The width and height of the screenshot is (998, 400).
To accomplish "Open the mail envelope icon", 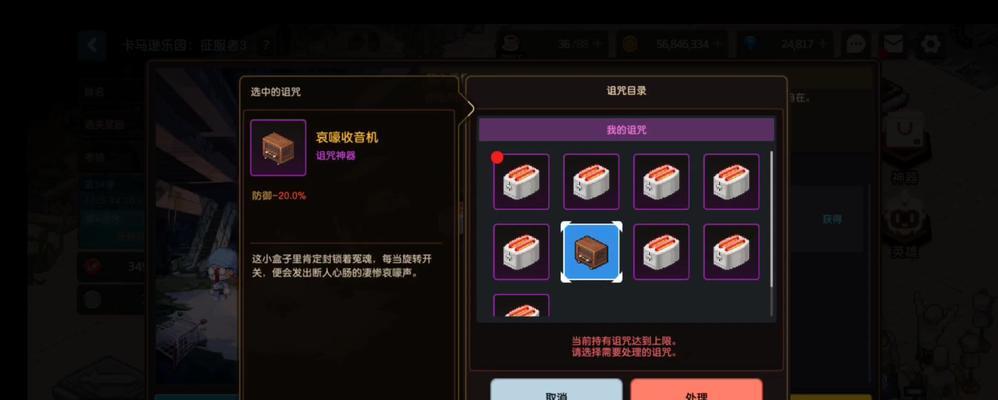I will click(x=894, y=44).
